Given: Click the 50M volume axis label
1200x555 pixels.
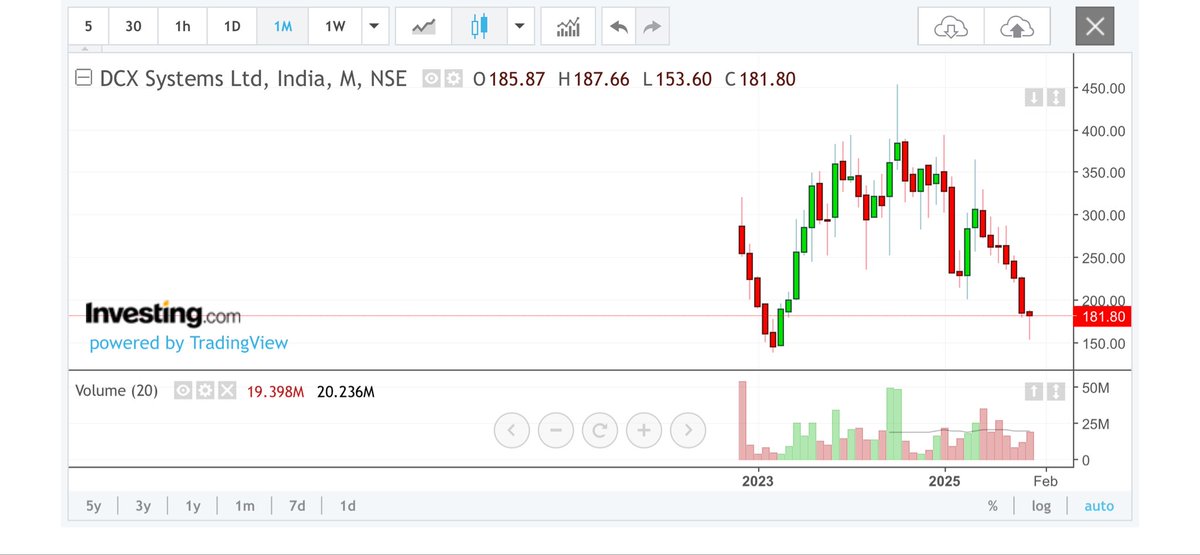Looking at the screenshot, I should (x=1098, y=386).
